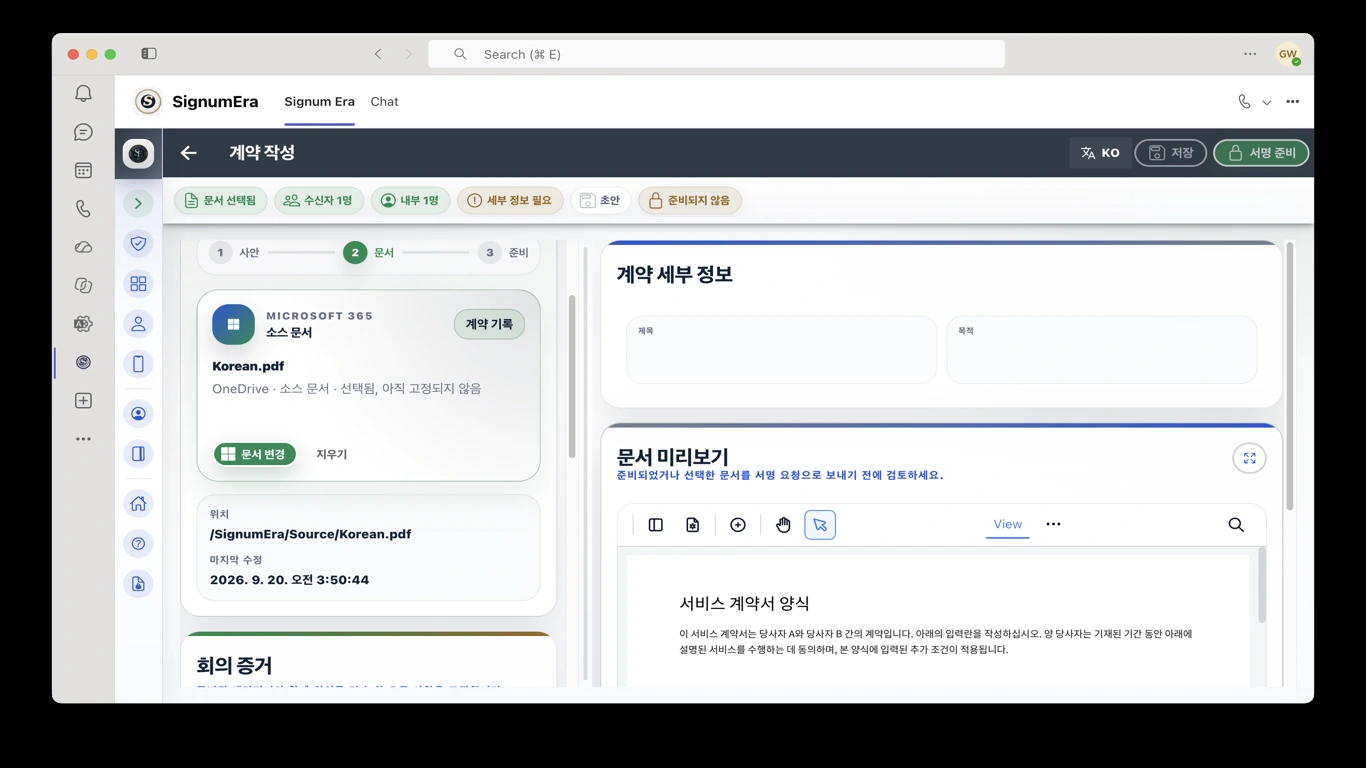Zoom in with the plus circle icon
The height and width of the screenshot is (768, 1366).
pos(738,525)
